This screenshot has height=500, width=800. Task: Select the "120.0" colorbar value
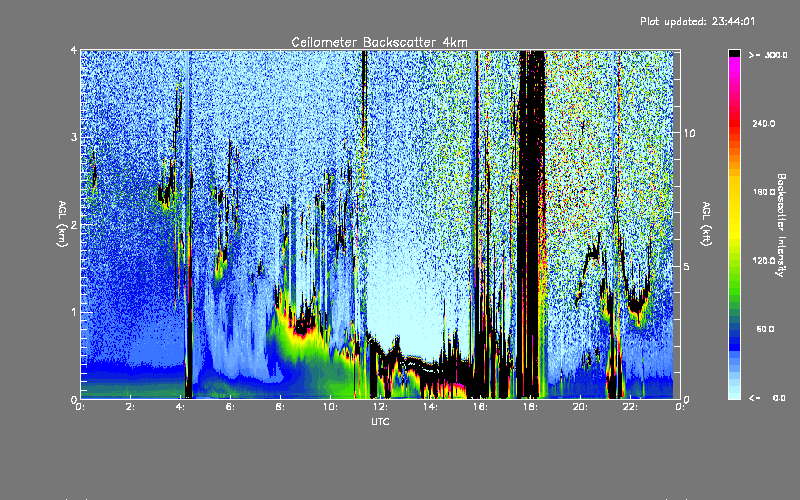coord(764,261)
